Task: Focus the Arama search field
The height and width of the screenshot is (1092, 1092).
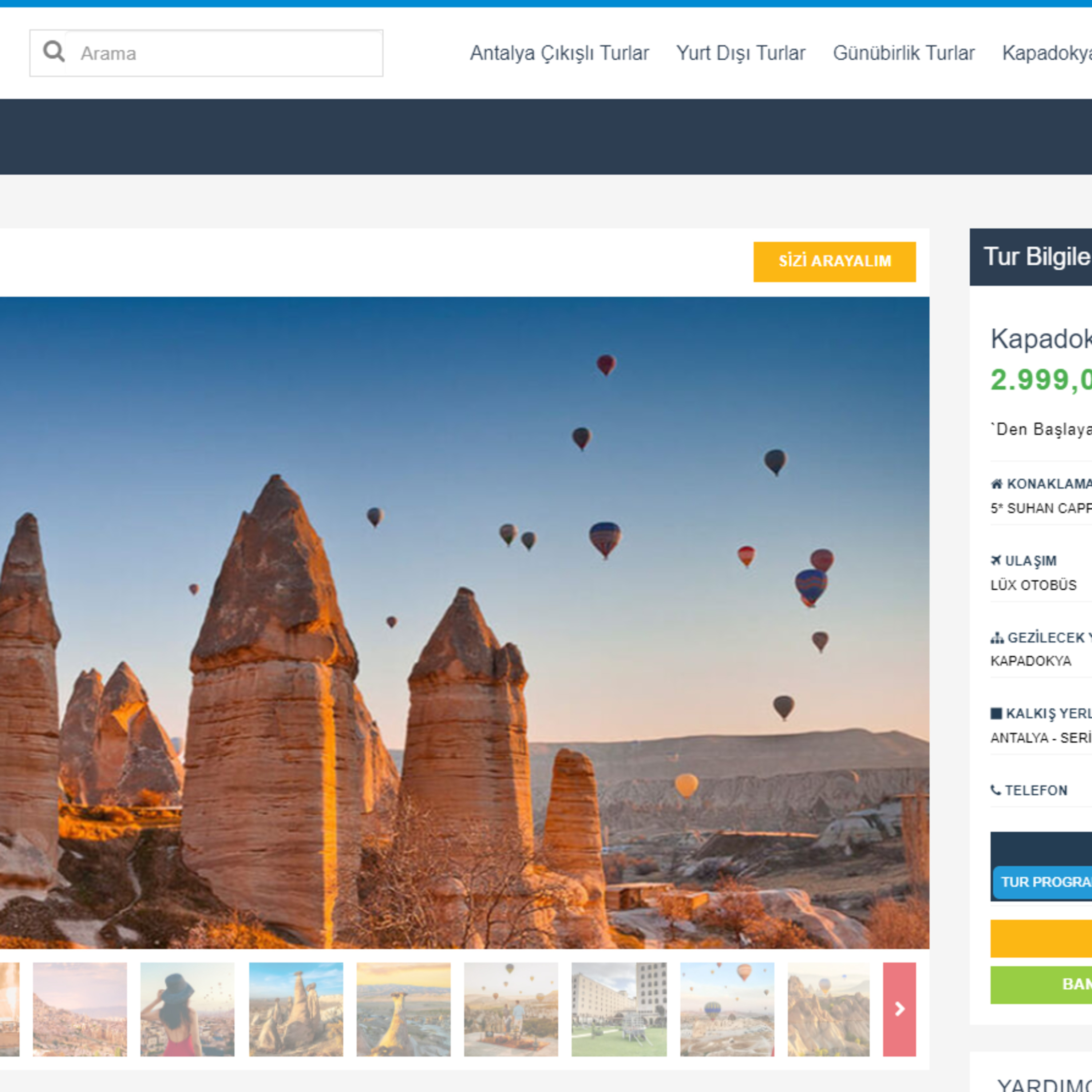Action: click(x=224, y=53)
